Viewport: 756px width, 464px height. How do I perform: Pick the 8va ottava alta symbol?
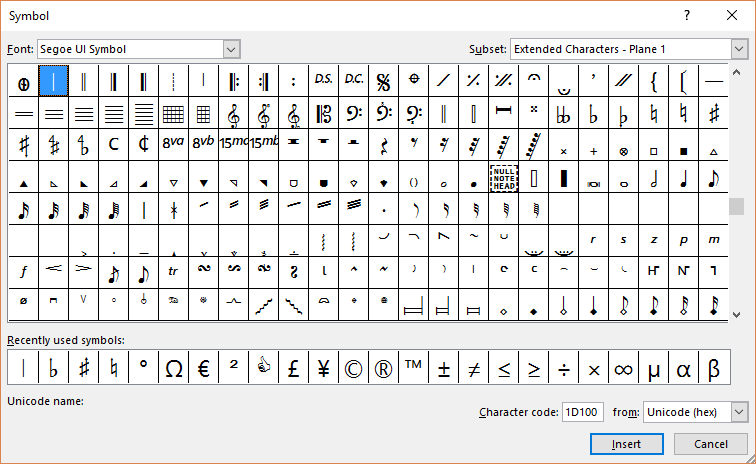(x=173, y=145)
